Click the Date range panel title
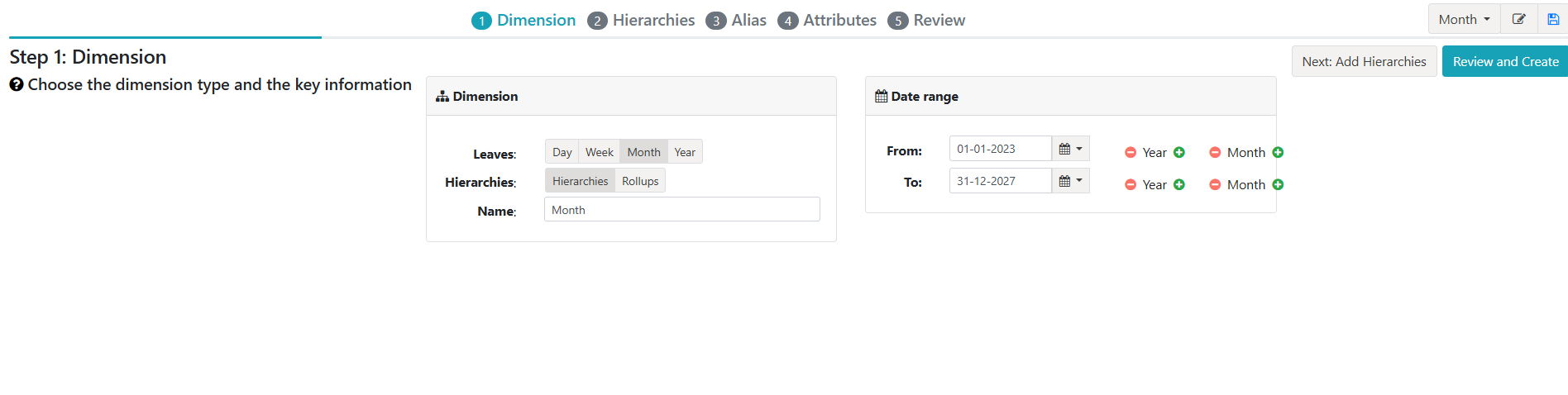The height and width of the screenshot is (395, 1568). pos(925,96)
